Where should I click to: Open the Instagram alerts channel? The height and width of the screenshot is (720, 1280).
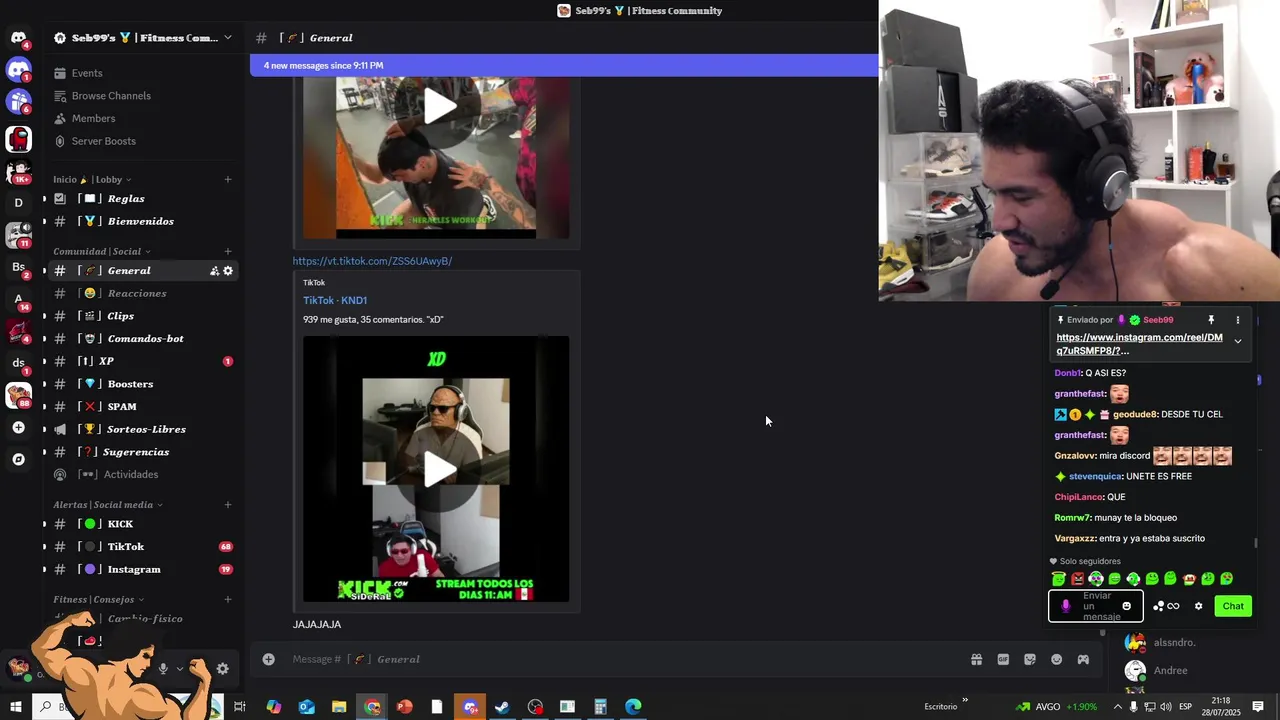(143, 570)
